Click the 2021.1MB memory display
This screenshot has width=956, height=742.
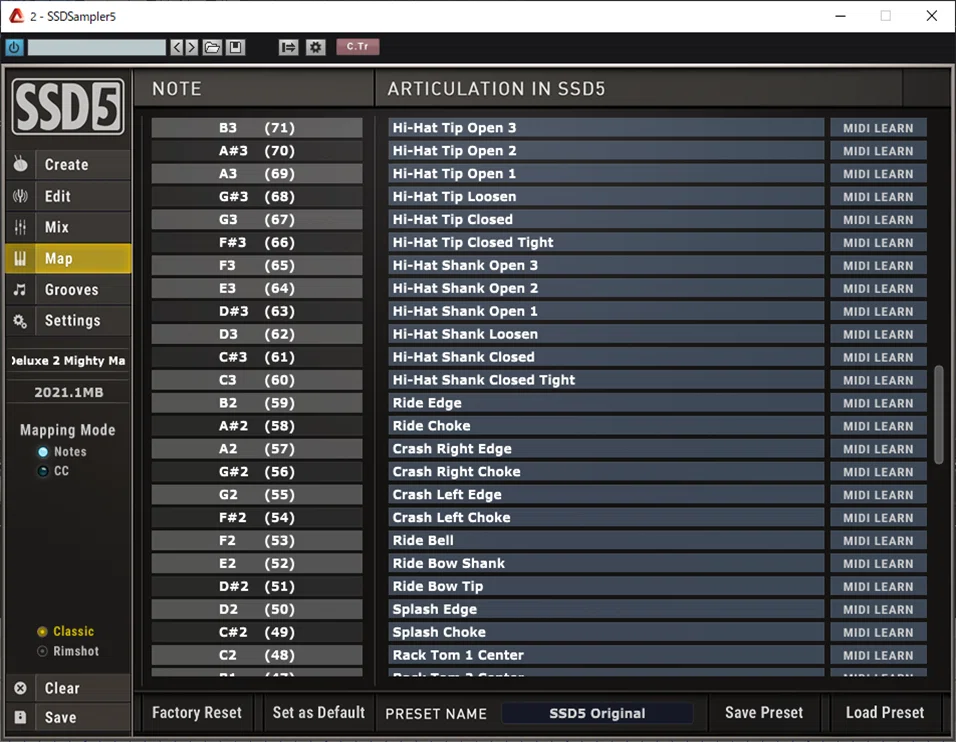(68, 392)
